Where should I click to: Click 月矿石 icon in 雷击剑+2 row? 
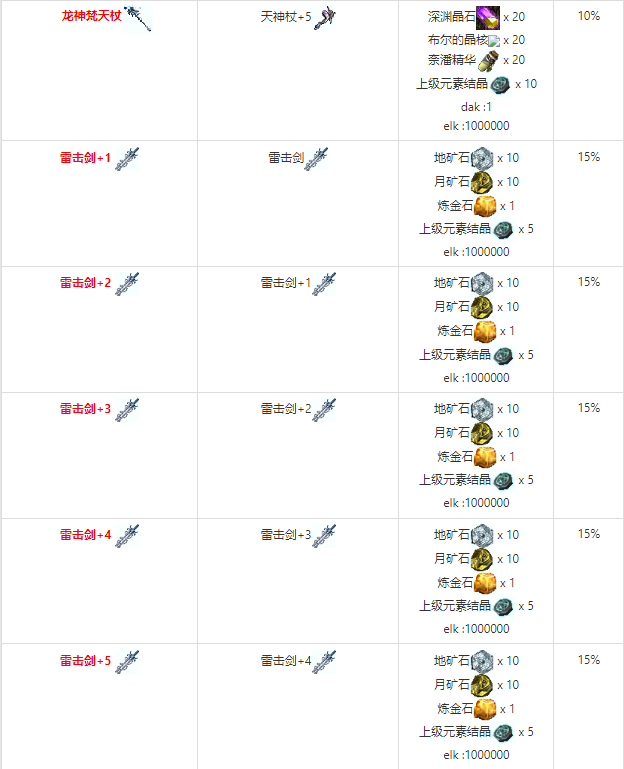coord(482,308)
